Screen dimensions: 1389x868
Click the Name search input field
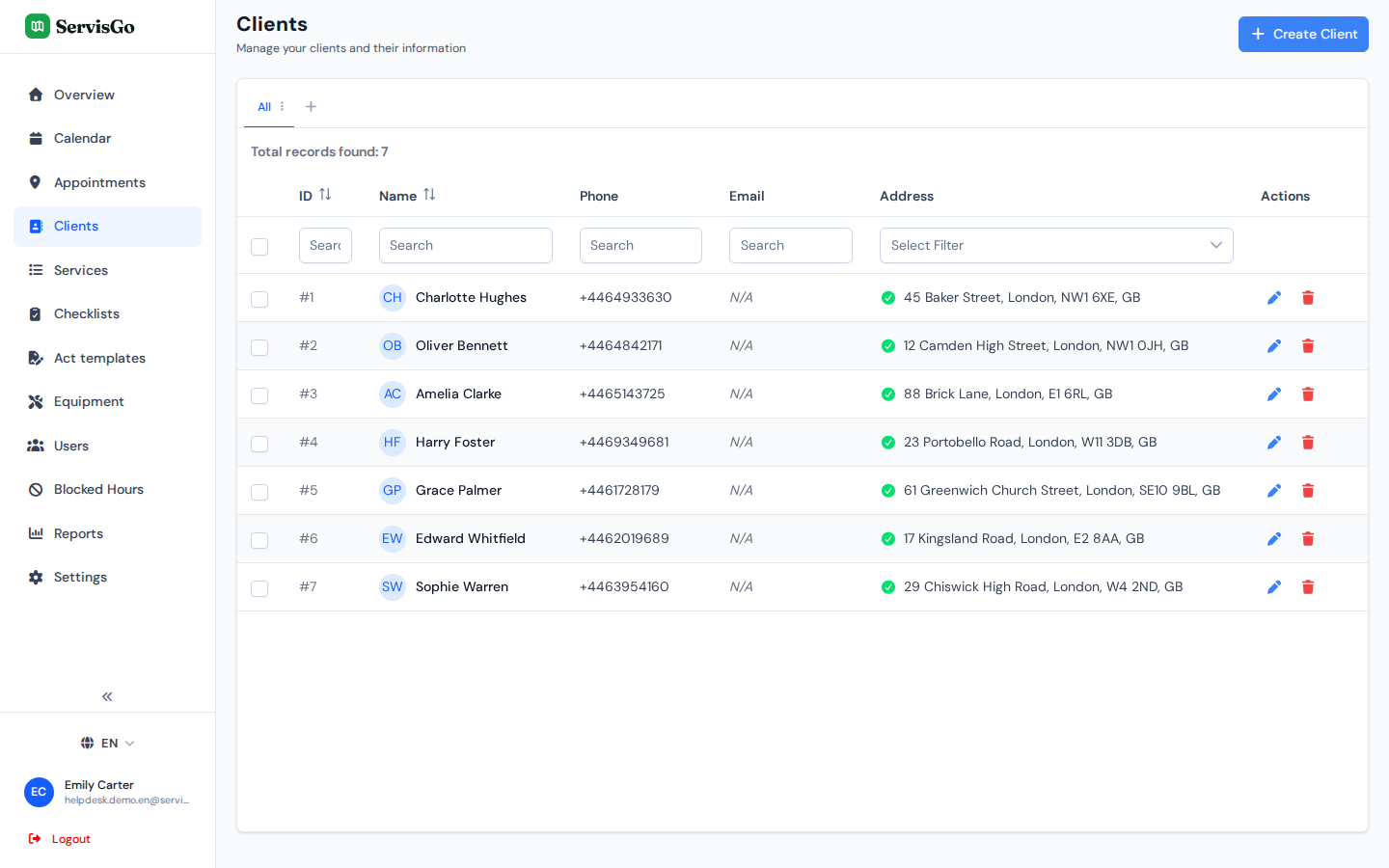pyautogui.click(x=466, y=245)
